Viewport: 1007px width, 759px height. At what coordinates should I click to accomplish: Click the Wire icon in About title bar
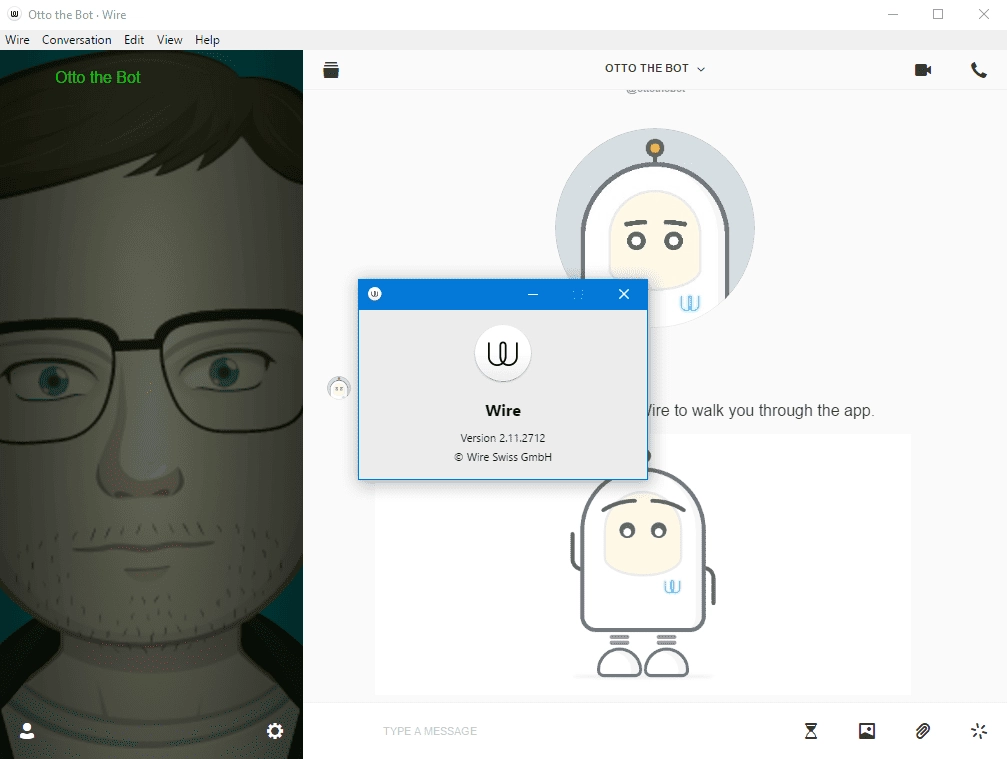click(x=374, y=294)
